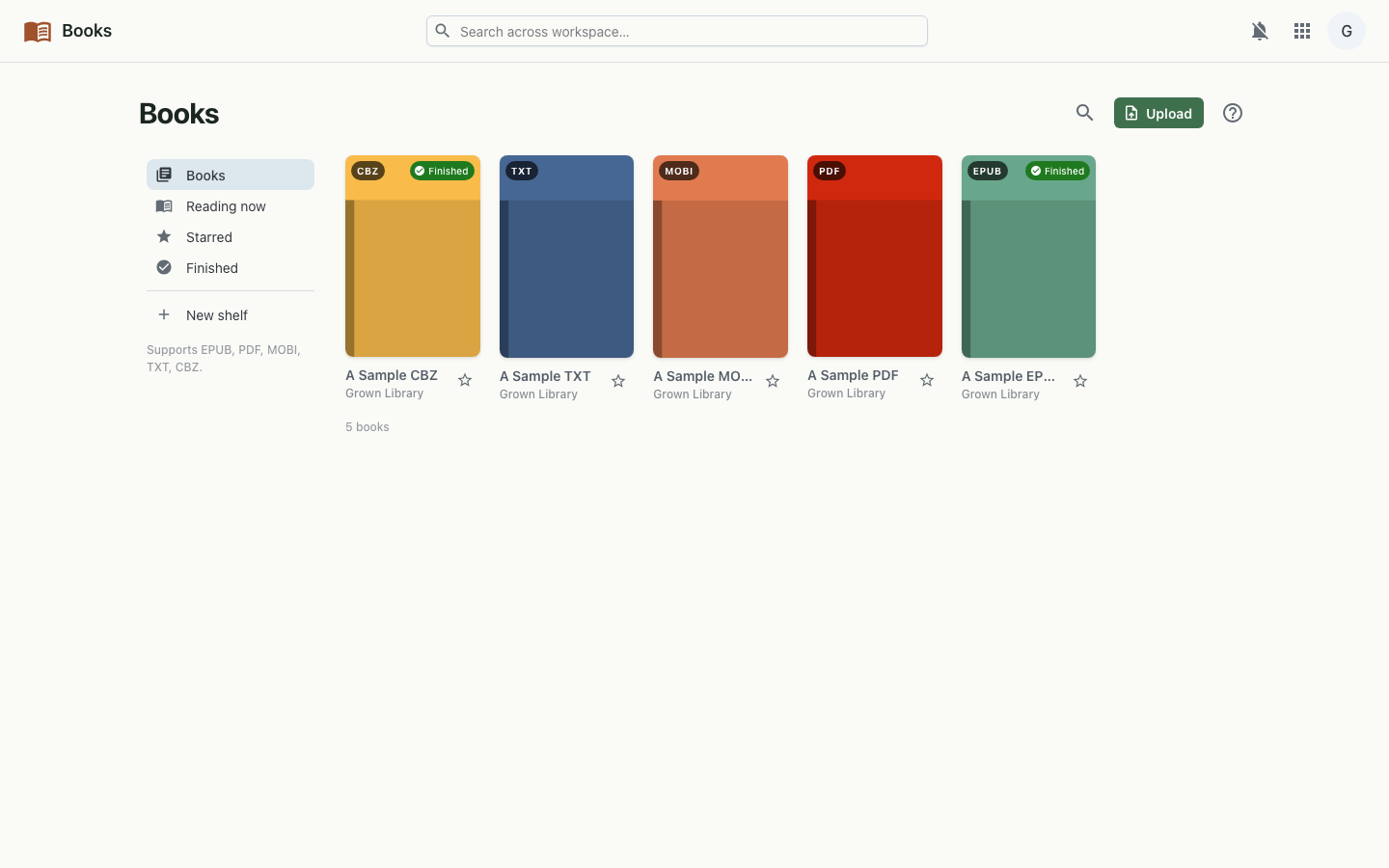Open the A Sample CBZ book cover
Viewport: 1389px width, 868px height.
(x=413, y=256)
